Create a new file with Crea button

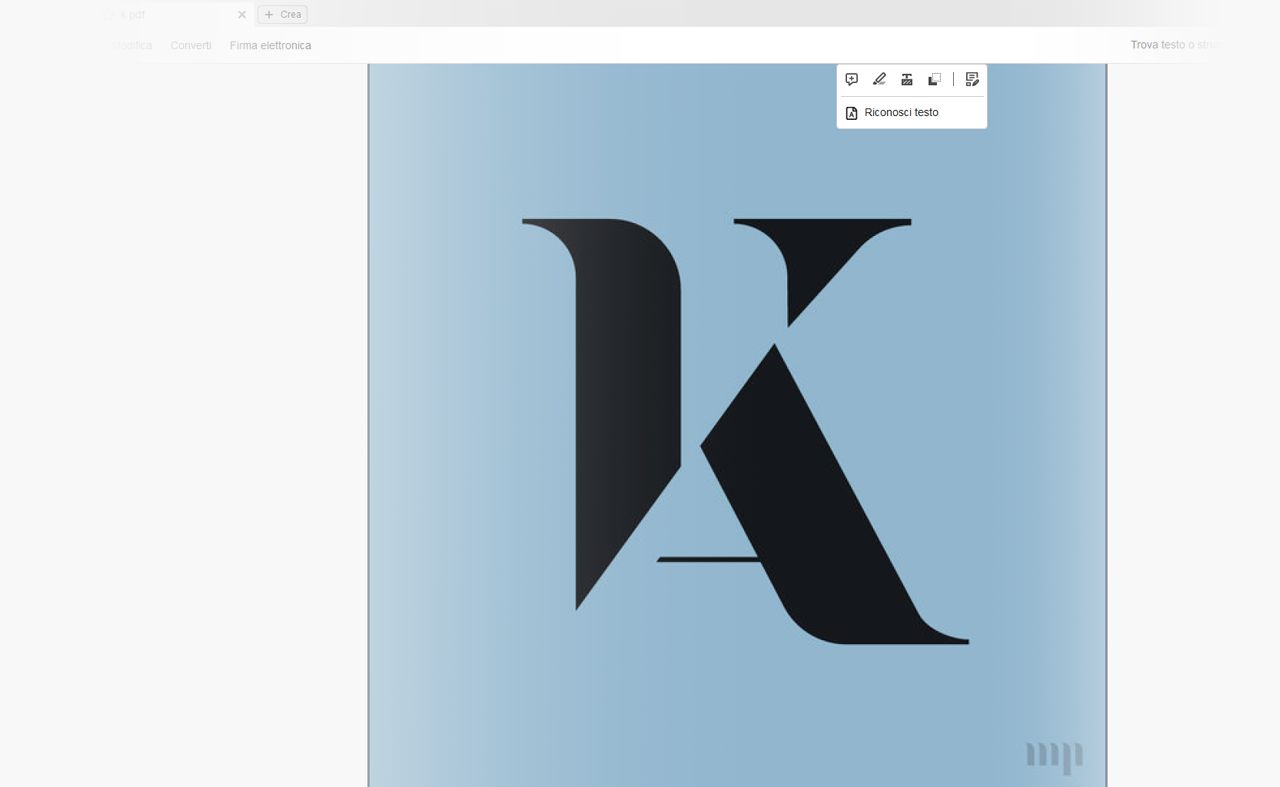[x=282, y=15]
